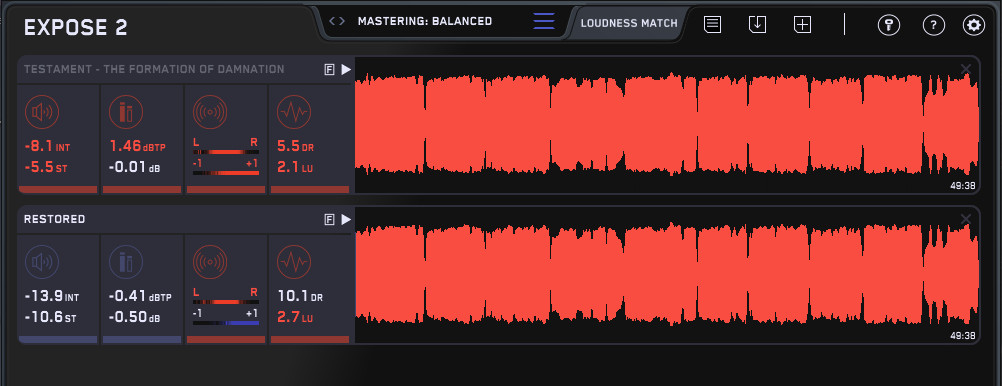1002x386 pixels.
Task: Toggle the F filter button on Testament track
Action: click(329, 70)
